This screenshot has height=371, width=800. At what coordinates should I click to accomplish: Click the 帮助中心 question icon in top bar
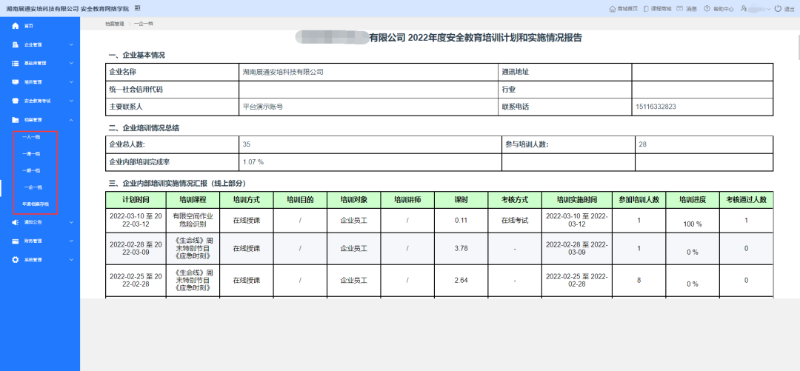[707, 9]
